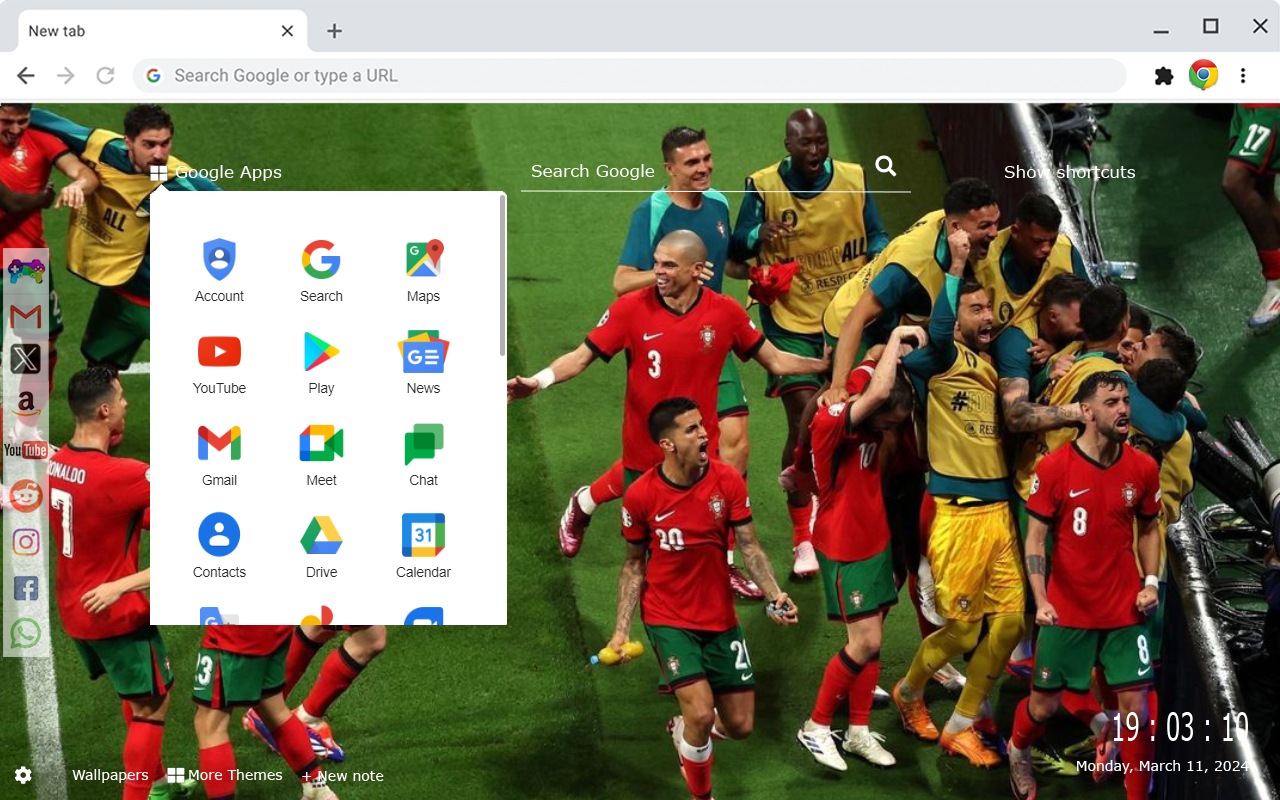The image size is (1280, 800).
Task: Open Gmail from the left sidebar
Action: click(26, 317)
